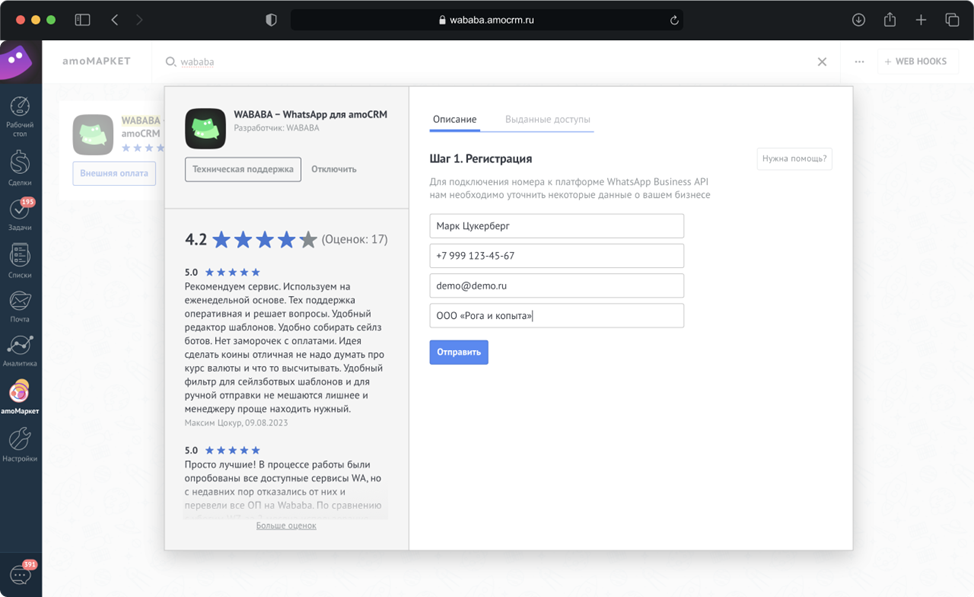This screenshot has height=597, width=974.
Task: Open Safari downloads icon
Action: tap(858, 20)
